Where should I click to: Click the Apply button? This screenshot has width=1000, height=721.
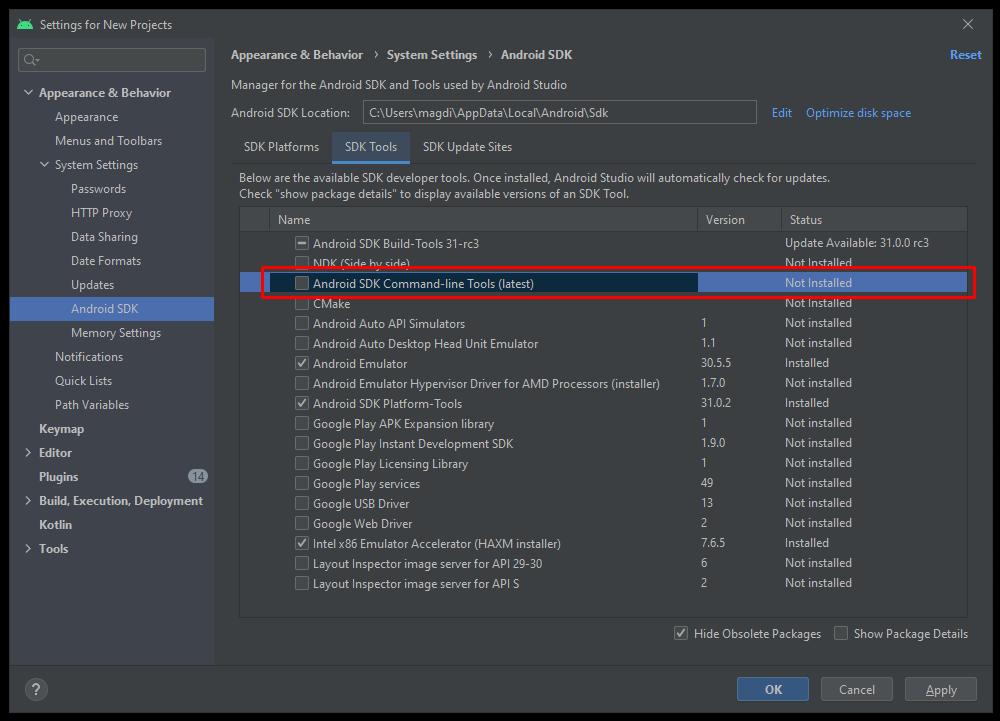(x=941, y=689)
